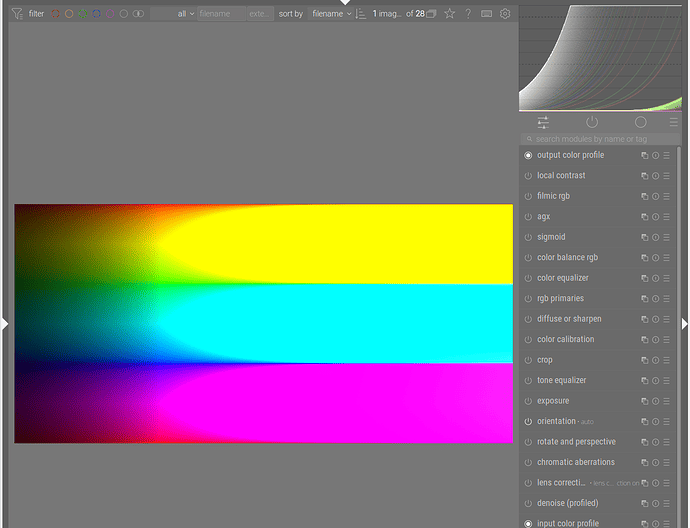Reset the color calibration module
690x528 pixels.
(656, 340)
